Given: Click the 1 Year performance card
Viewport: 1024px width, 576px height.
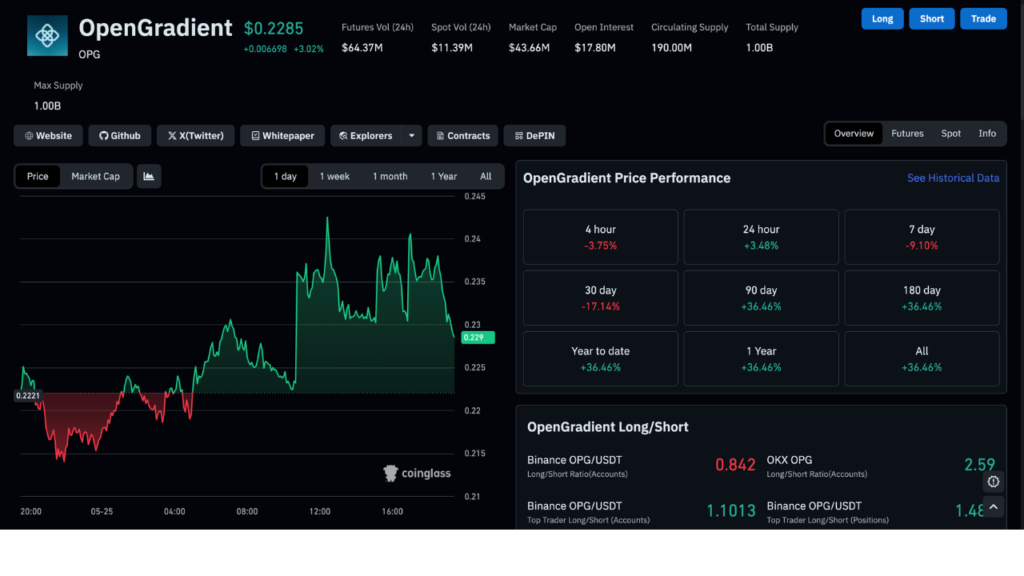Looking at the screenshot, I should pos(761,359).
